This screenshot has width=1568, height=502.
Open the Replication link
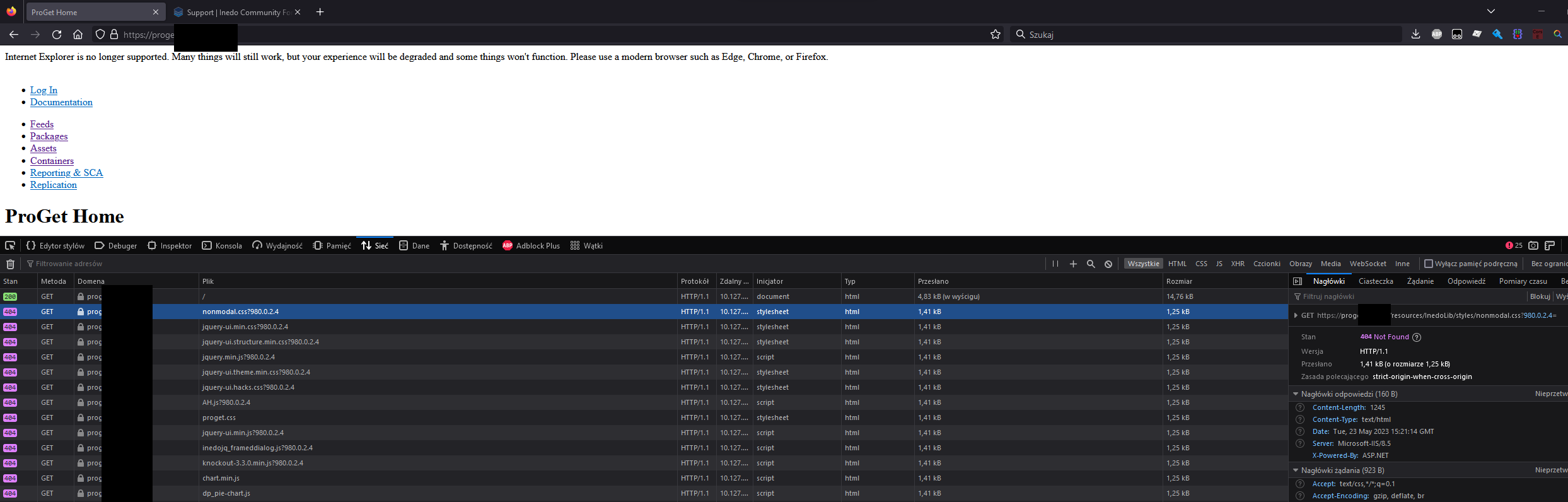point(54,185)
